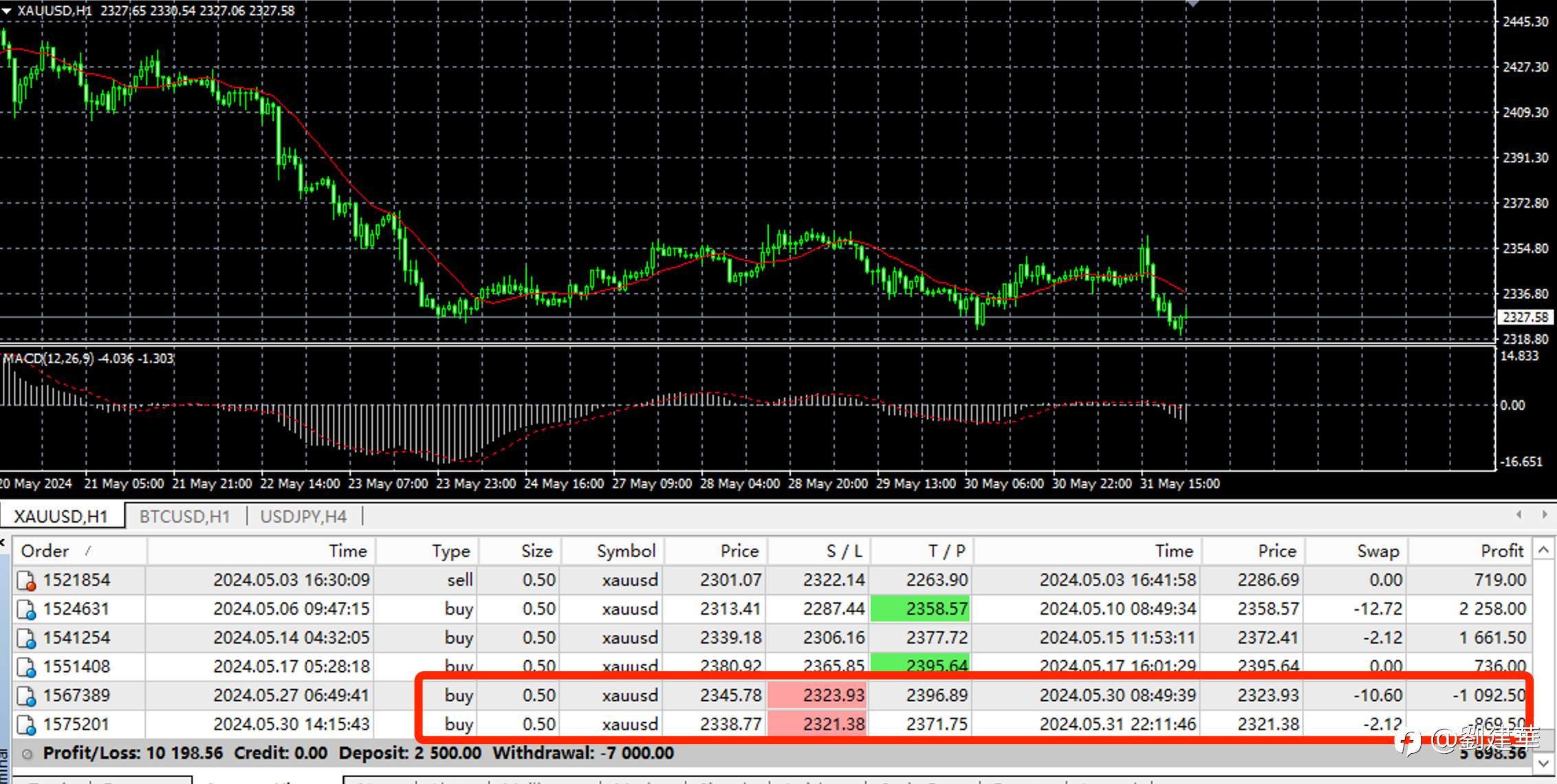
Task: Switch to the BTCUSD,H1 chart tab
Action: pyautogui.click(x=184, y=516)
